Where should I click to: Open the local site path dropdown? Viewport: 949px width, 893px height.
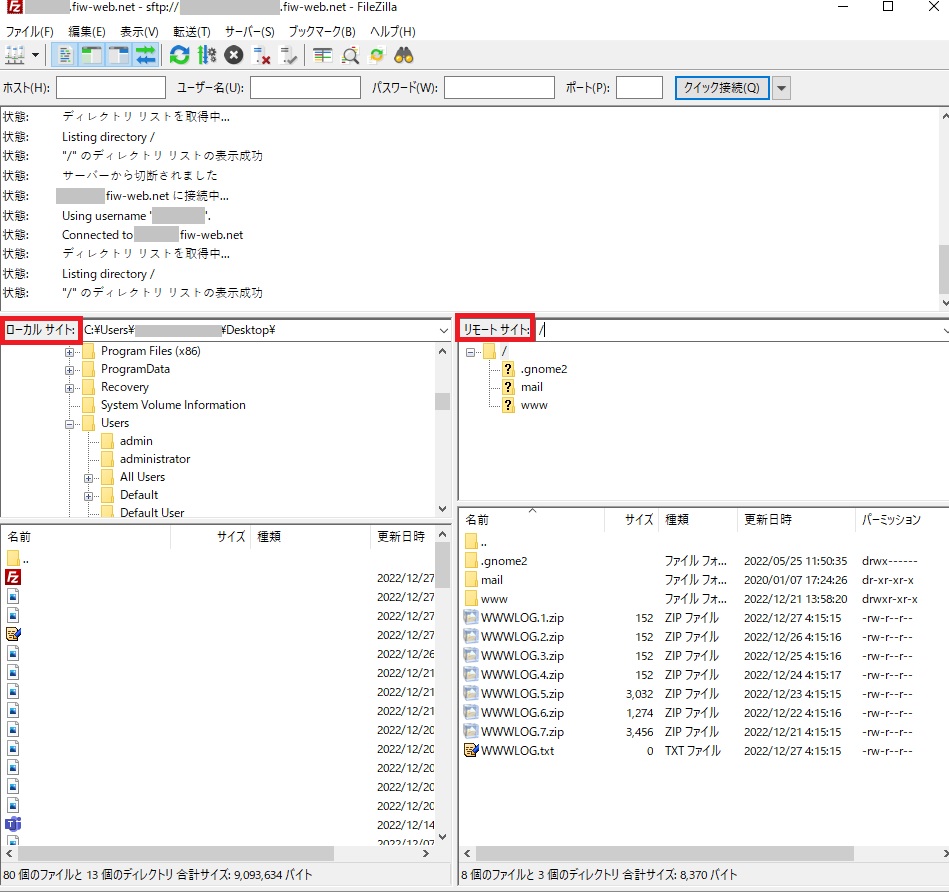pos(444,331)
